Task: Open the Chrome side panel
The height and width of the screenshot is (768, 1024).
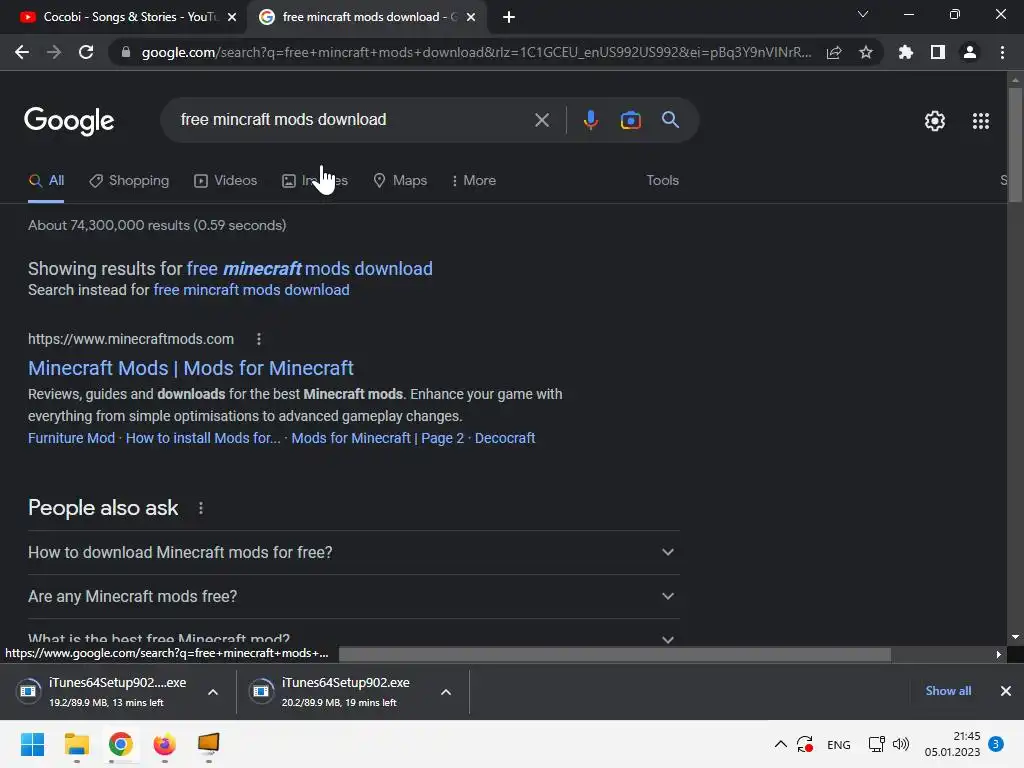Action: coord(938,52)
